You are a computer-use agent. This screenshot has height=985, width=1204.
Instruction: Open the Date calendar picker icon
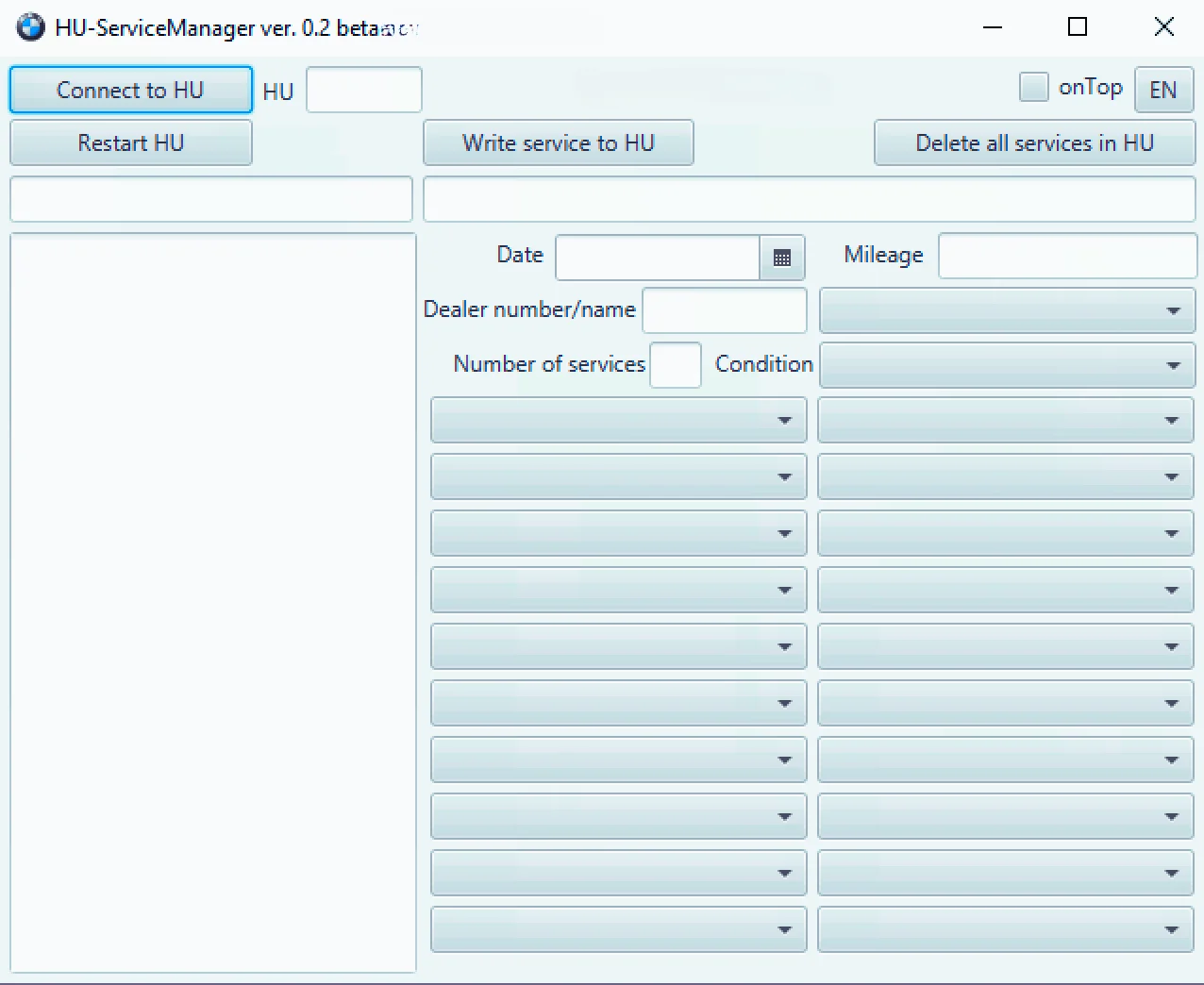pos(781,258)
